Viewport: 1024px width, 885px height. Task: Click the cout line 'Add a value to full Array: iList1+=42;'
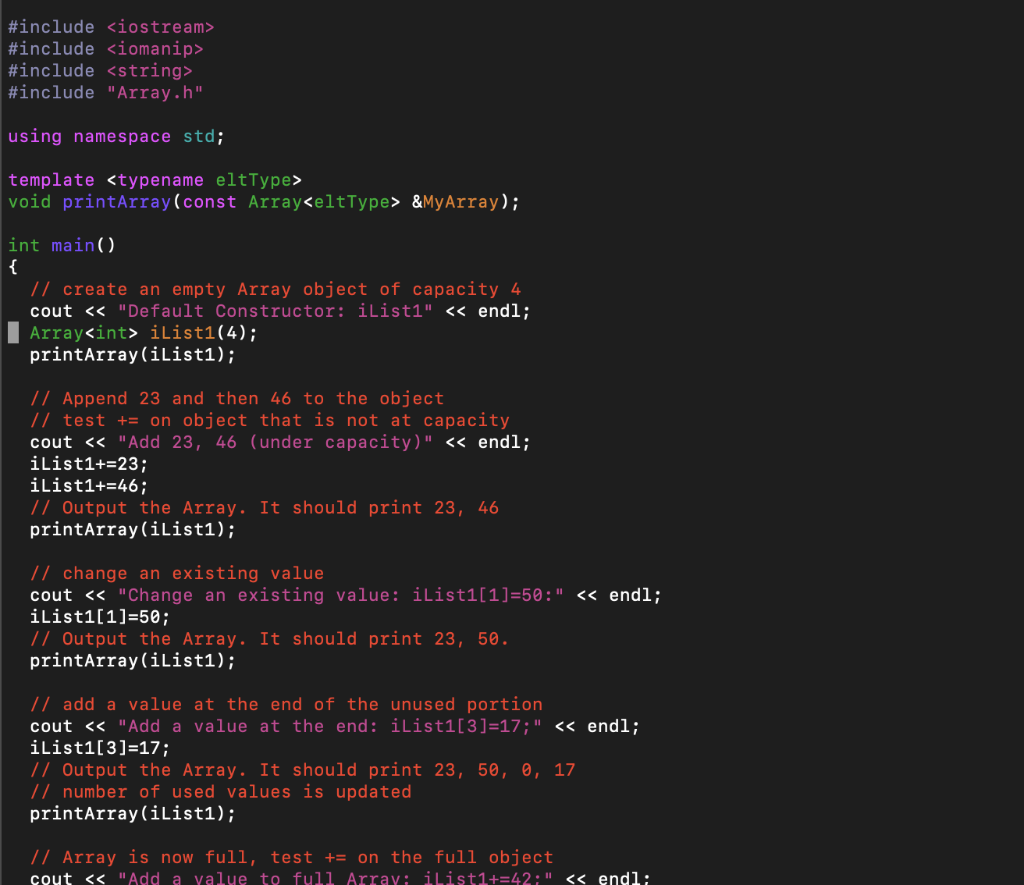(341, 878)
